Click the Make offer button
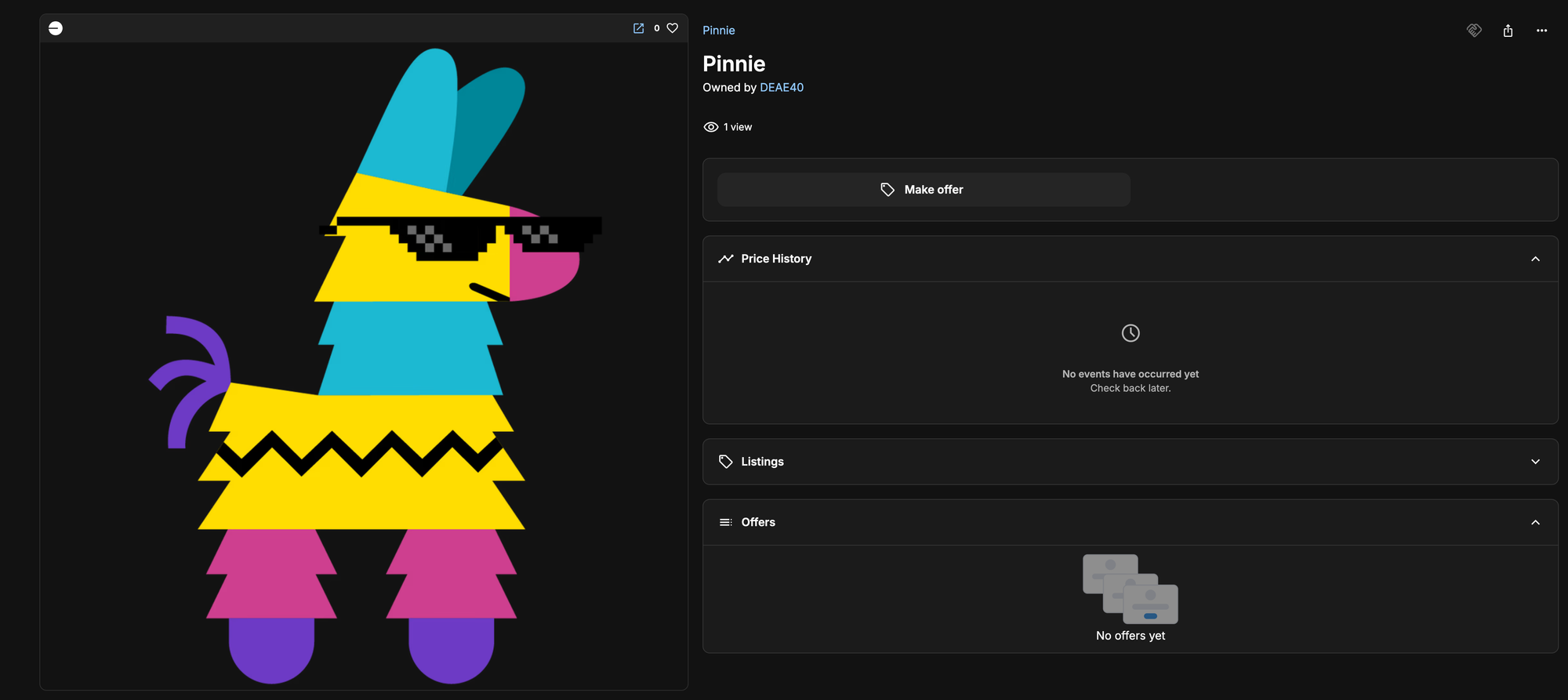This screenshot has height=700, width=1568. coord(924,190)
